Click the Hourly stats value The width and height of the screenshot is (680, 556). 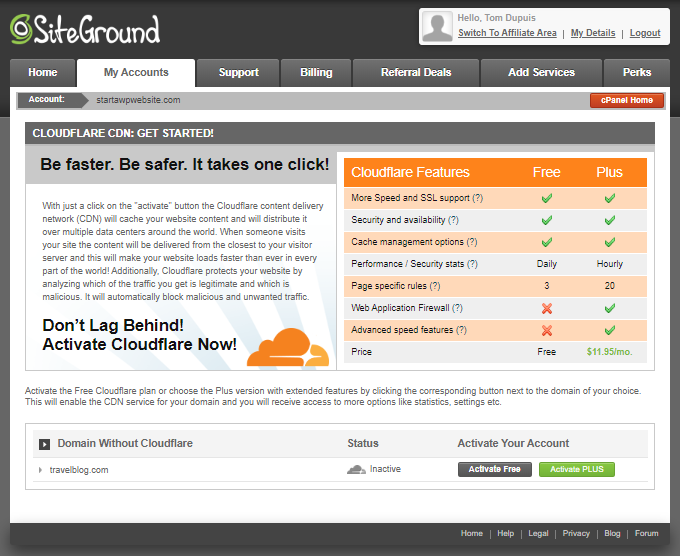610,264
